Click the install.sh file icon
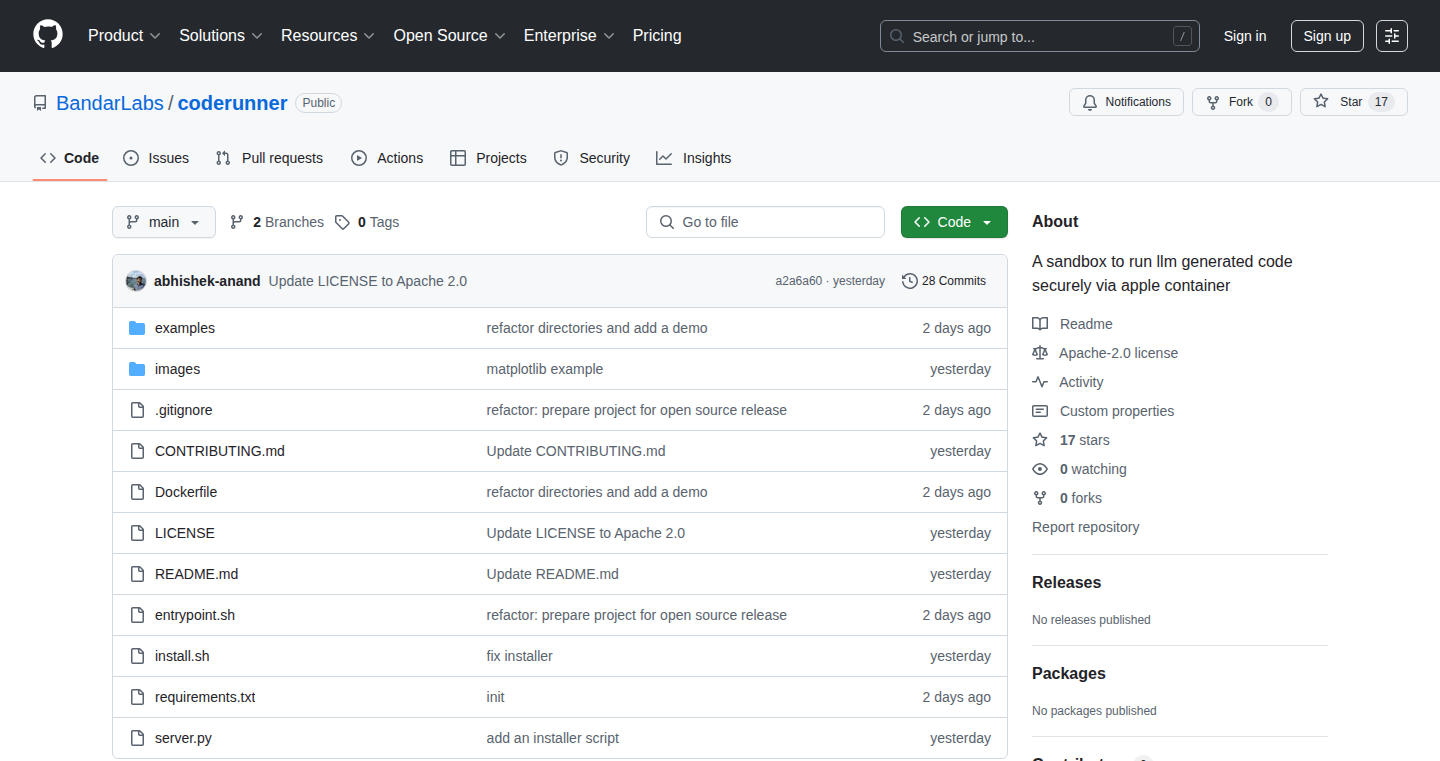This screenshot has height=761, width=1440. 137,656
